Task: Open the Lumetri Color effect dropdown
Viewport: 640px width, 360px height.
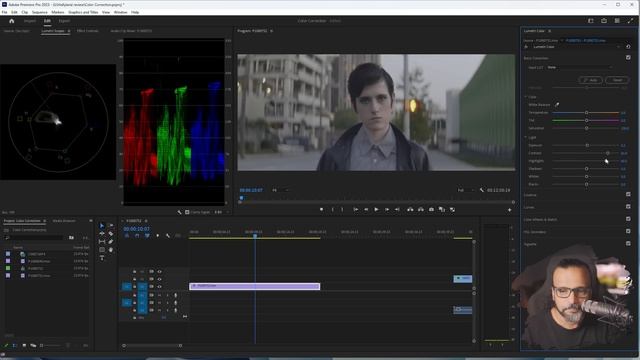Action: [x=576, y=47]
